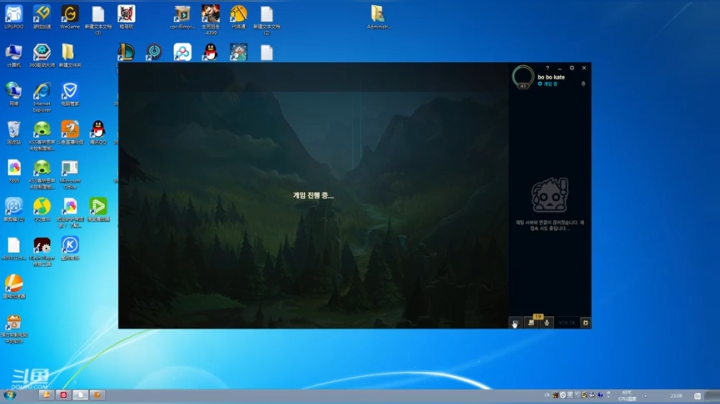The image size is (720, 404).
Task: Select the yellow G game accelerator shortcut
Action: point(42,17)
